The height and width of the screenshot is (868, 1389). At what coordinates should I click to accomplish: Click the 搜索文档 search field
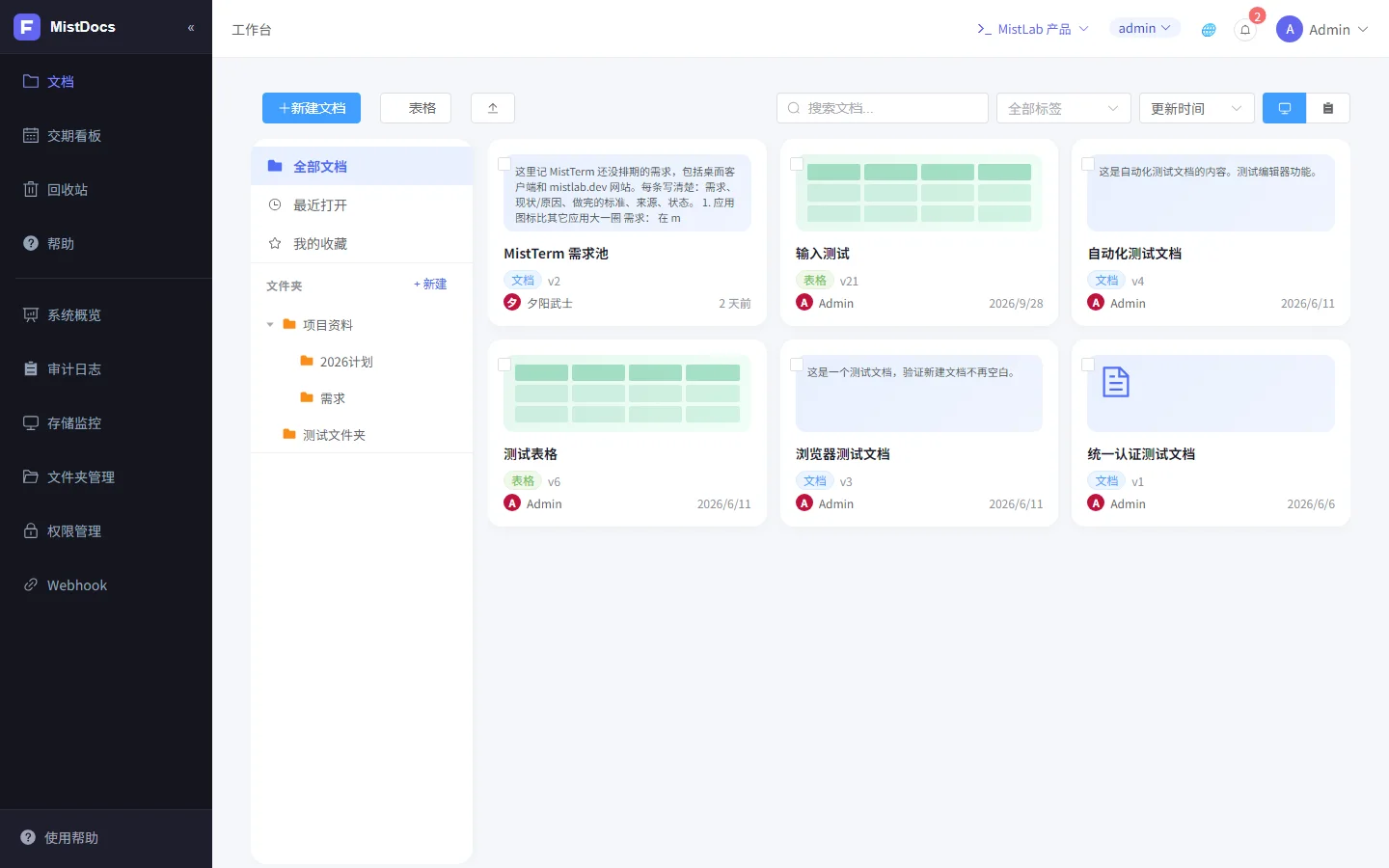coord(883,108)
